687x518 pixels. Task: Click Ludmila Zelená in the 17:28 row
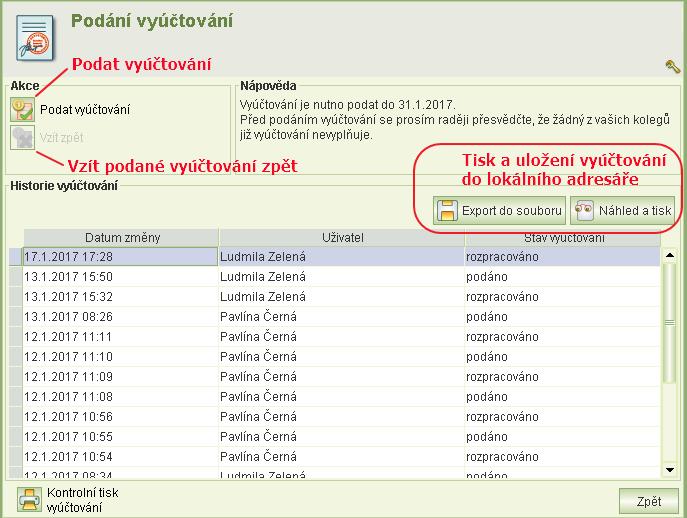point(263,257)
